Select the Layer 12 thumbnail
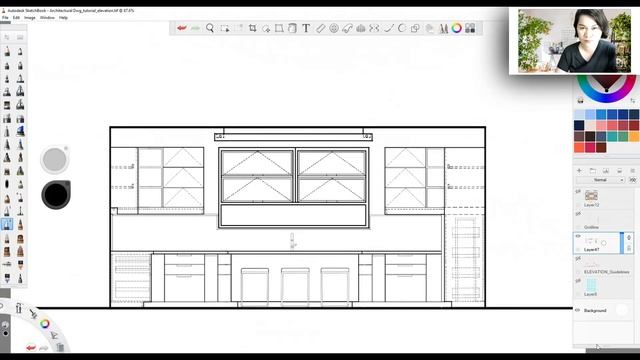This screenshot has width=640, height=360. coord(591,195)
